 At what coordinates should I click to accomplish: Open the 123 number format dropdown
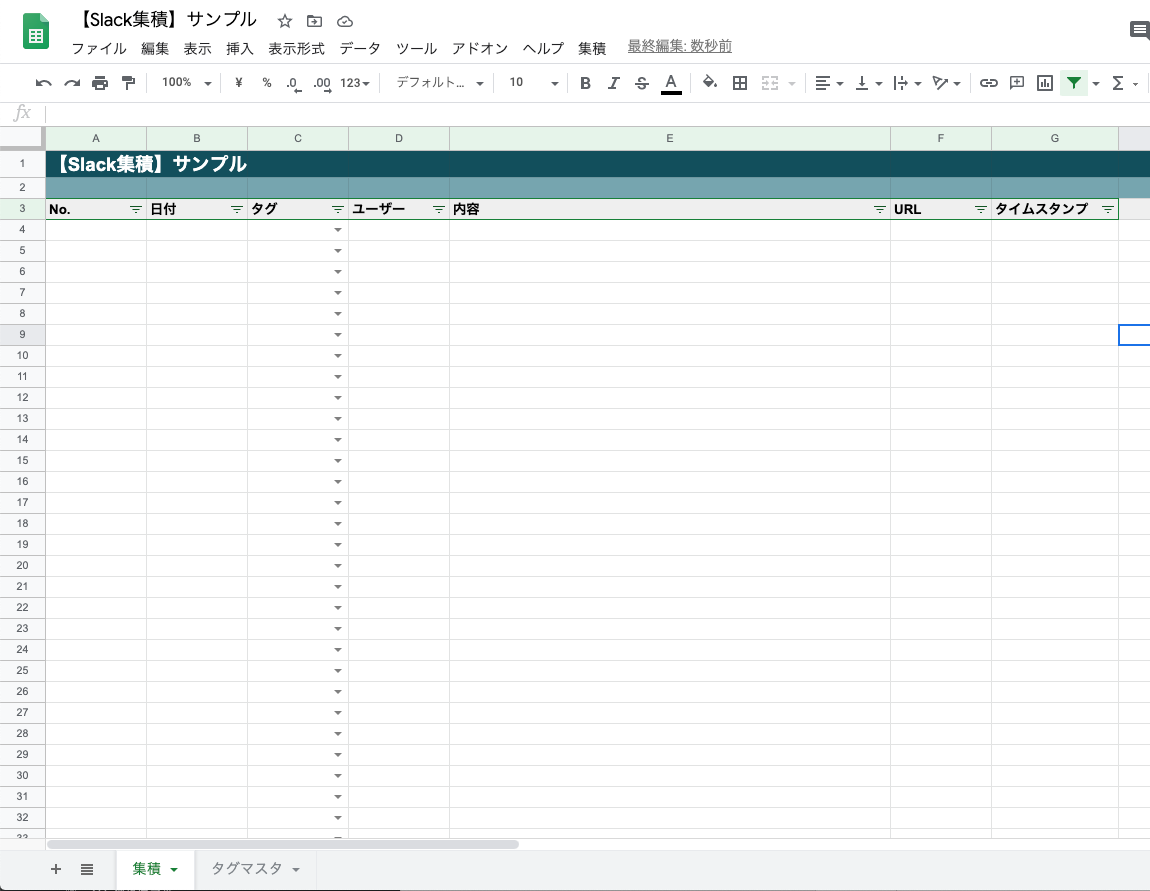(x=355, y=83)
